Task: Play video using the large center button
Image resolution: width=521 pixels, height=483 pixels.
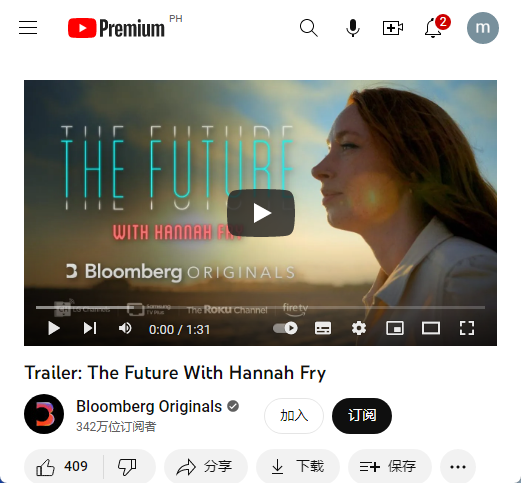Action: tap(261, 213)
